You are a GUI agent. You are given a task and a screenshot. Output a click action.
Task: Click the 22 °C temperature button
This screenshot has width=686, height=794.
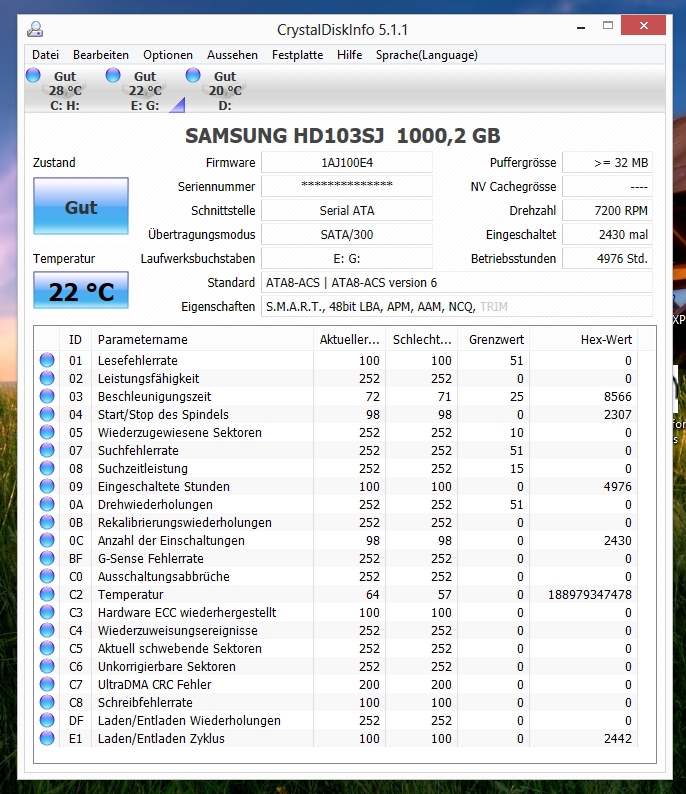point(81,291)
